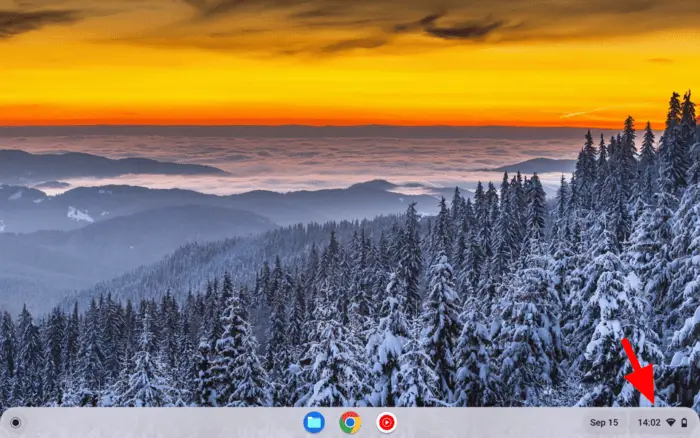700x438 pixels.
Task: Launch Google Chrome from the shelf
Action: [350, 422]
